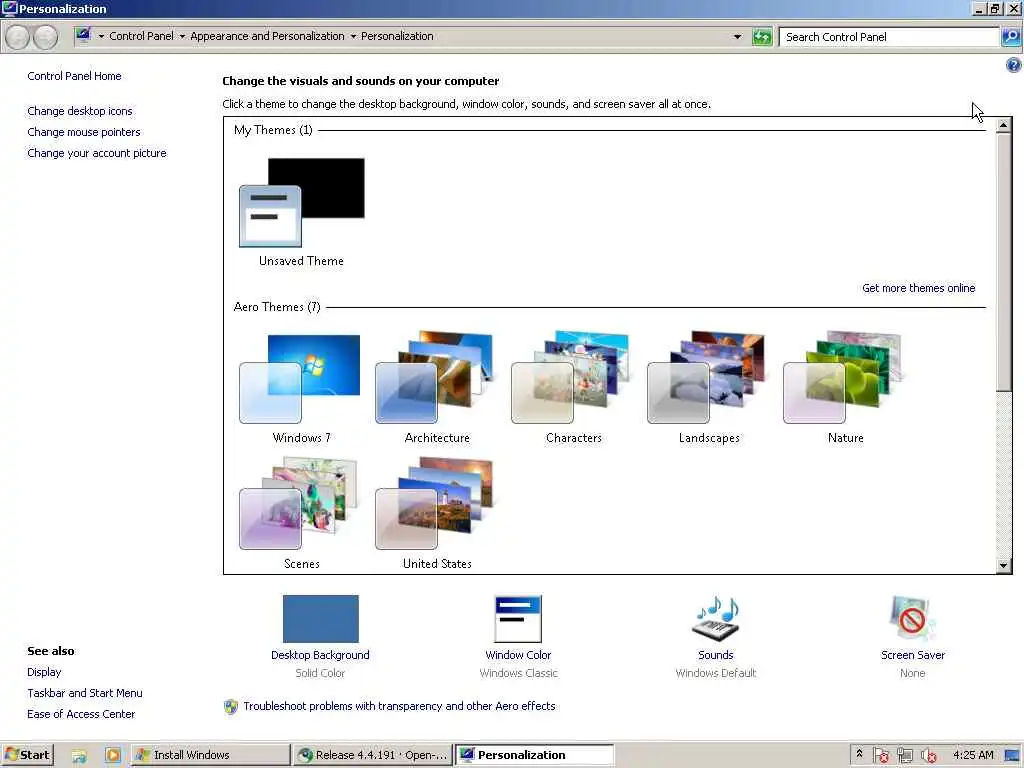Open the Start menu
Viewport: 1024px width, 768px height.
(x=27, y=756)
